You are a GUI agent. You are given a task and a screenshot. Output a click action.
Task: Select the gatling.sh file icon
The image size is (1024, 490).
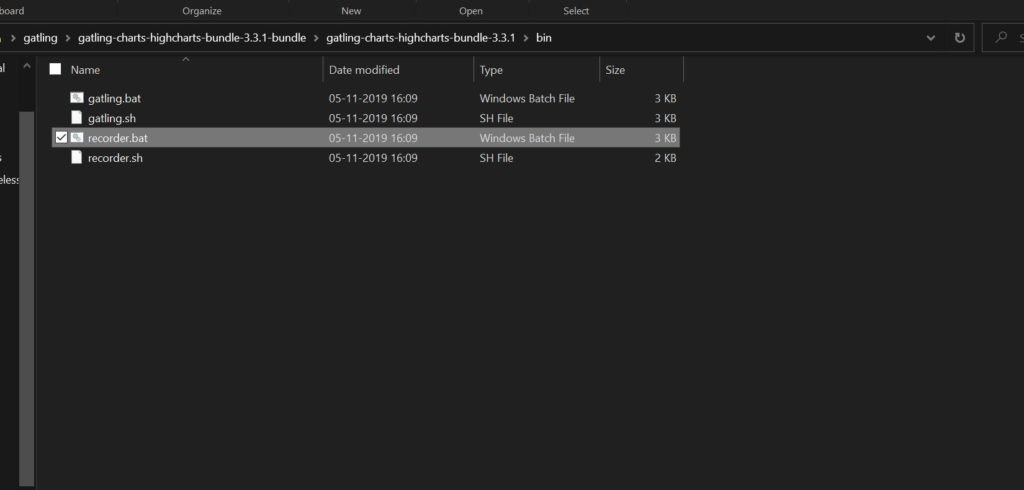pos(76,118)
